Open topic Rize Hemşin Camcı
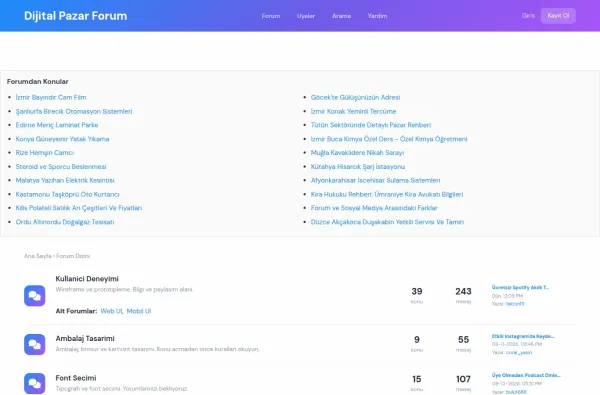This screenshot has width=600, height=395. pyautogui.click(x=45, y=152)
